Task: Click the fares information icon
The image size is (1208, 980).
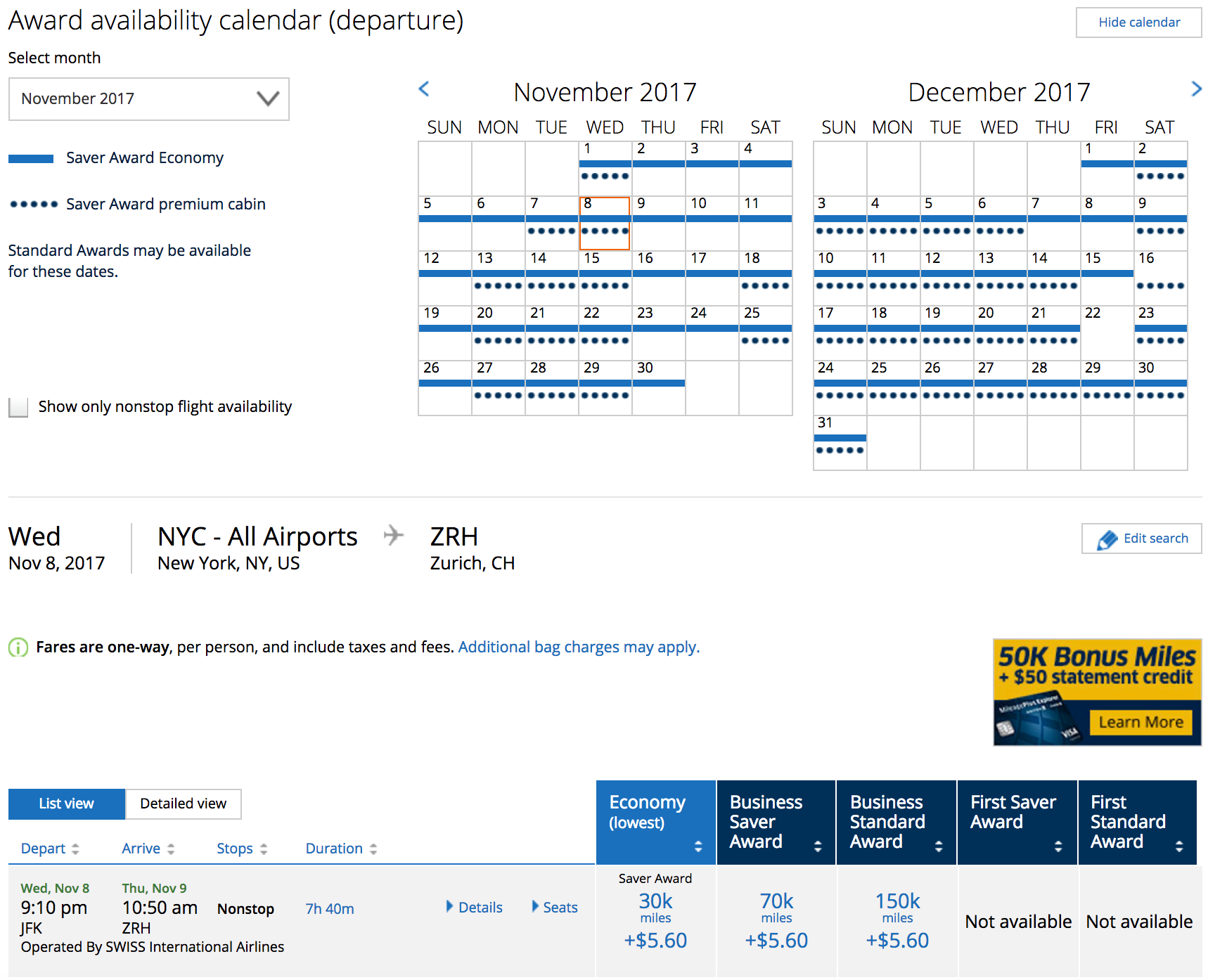Action: pyautogui.click(x=18, y=647)
